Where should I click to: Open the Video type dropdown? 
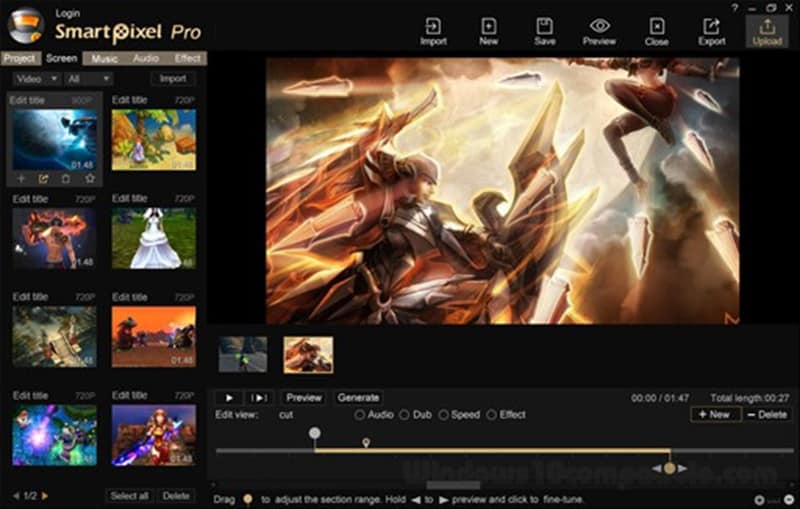pyautogui.click(x=36, y=79)
